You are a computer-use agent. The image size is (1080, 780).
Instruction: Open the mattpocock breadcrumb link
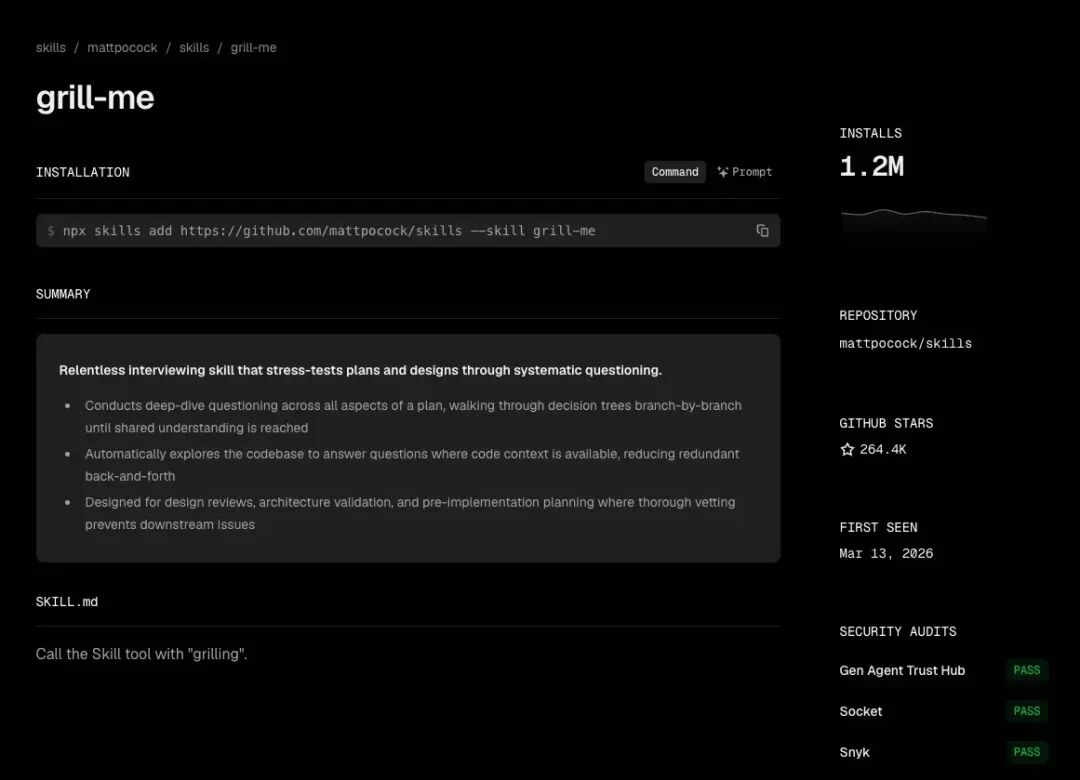122,48
